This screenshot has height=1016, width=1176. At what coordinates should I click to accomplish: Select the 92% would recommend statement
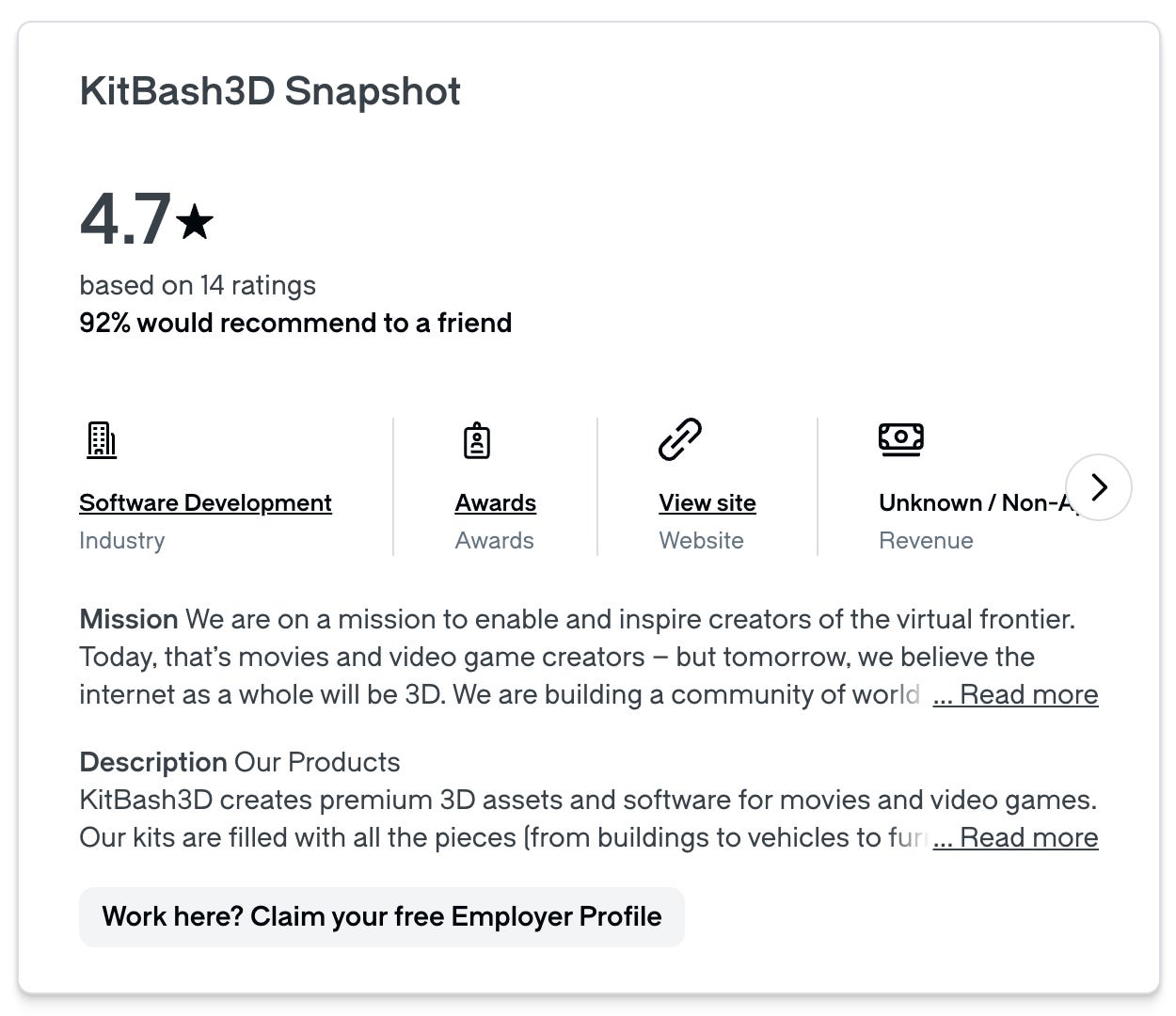tap(295, 323)
